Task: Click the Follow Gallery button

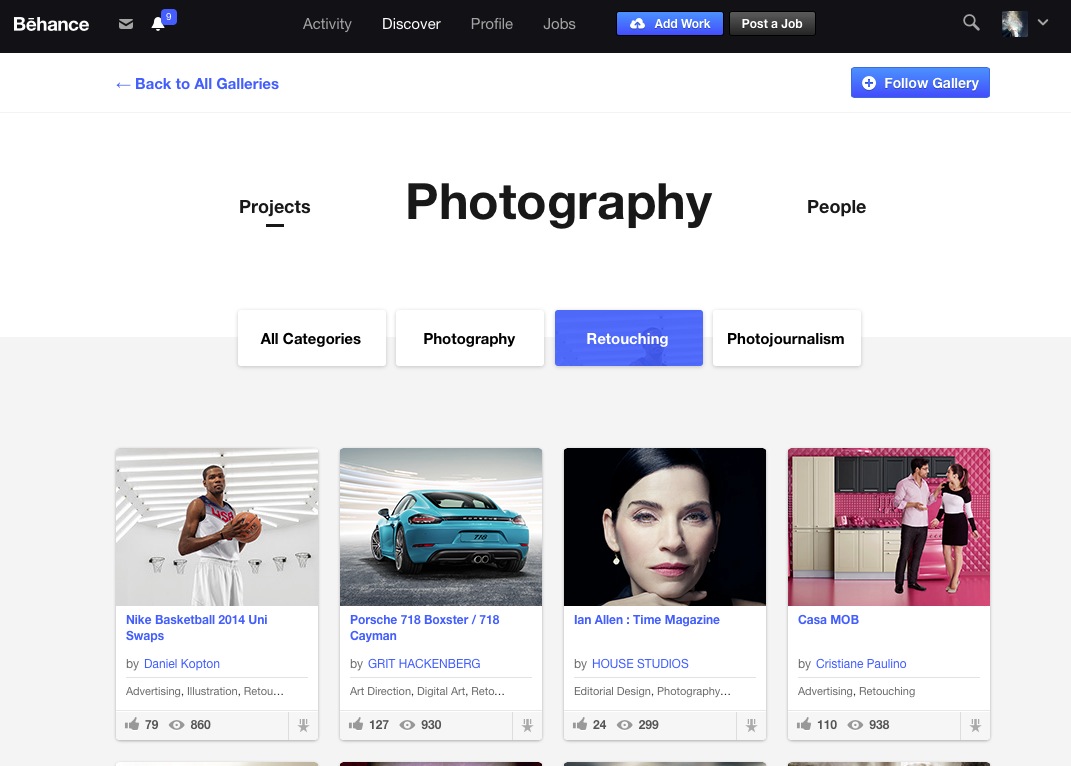Action: (920, 83)
